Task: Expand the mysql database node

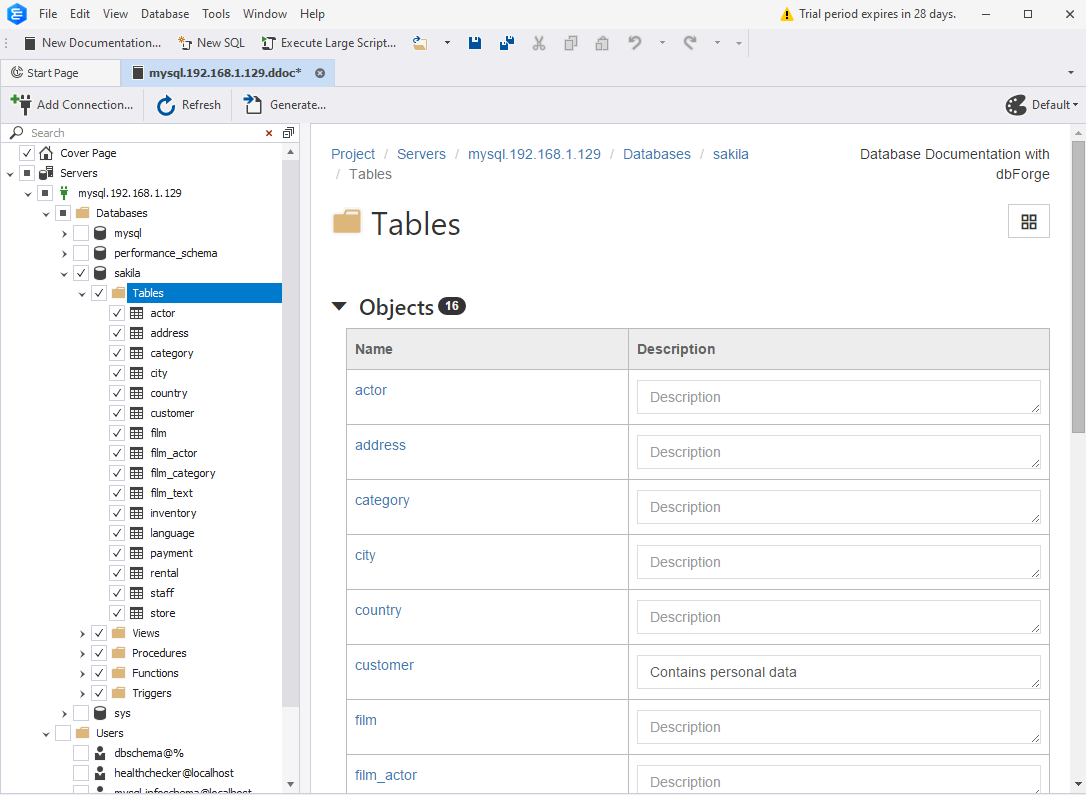Action: pyautogui.click(x=64, y=233)
